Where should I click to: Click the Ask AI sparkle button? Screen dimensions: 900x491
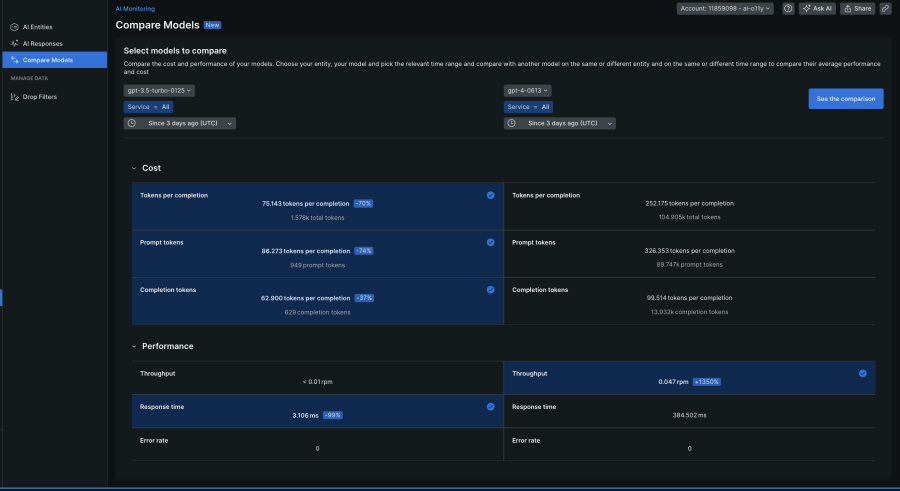point(817,8)
